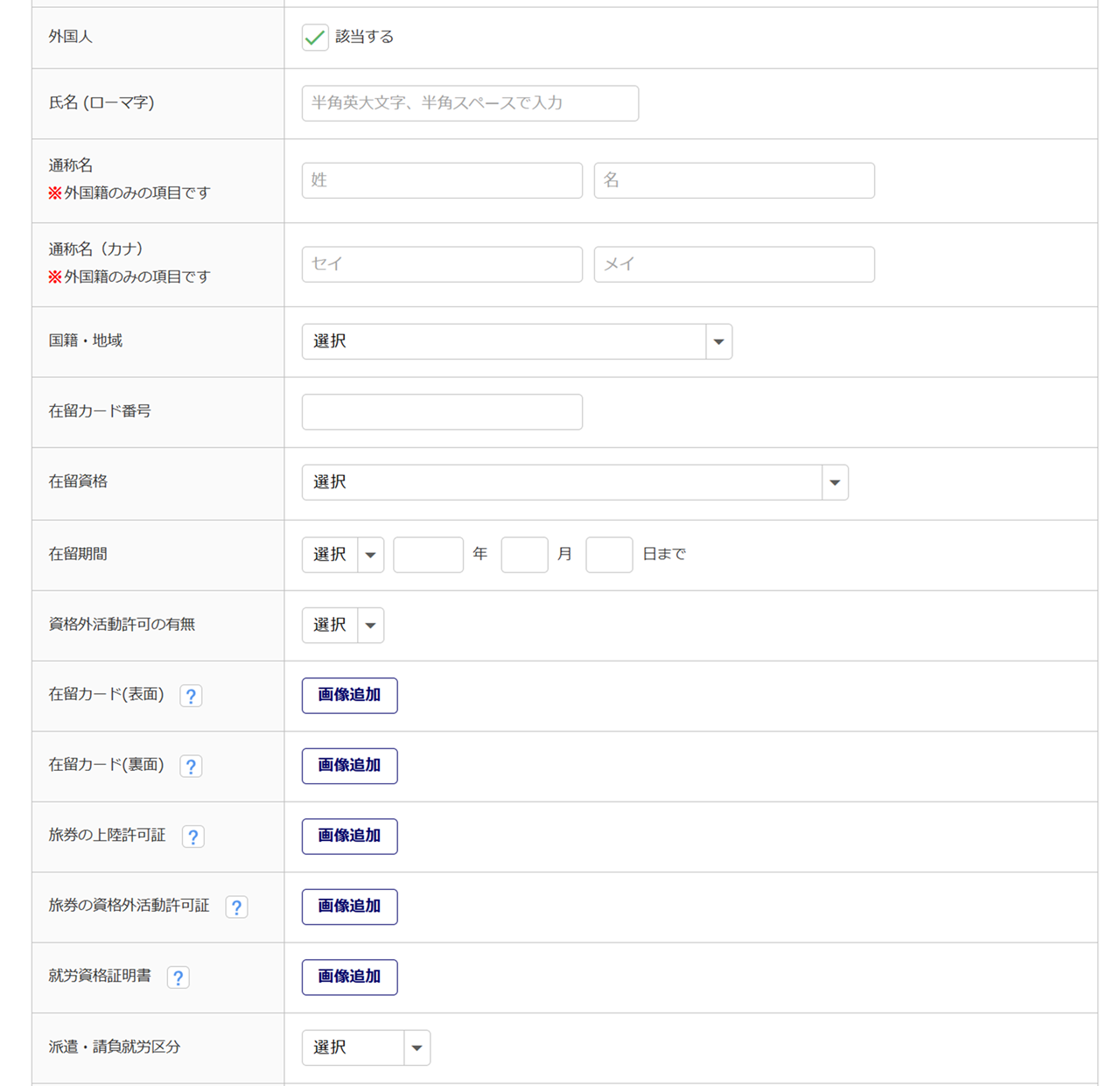The image size is (1120, 1086).
Task: Click the 在留期間 year input field
Action: point(428,555)
